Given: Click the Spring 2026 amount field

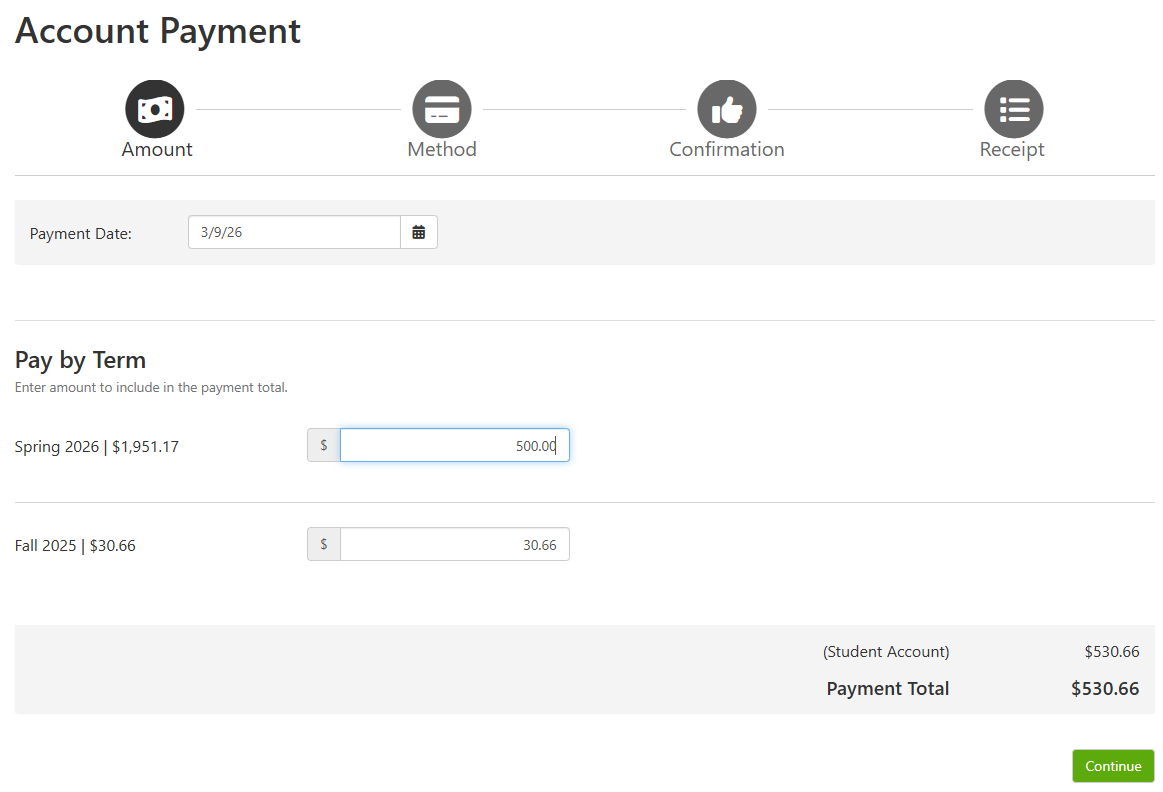Looking at the screenshot, I should tap(455, 445).
